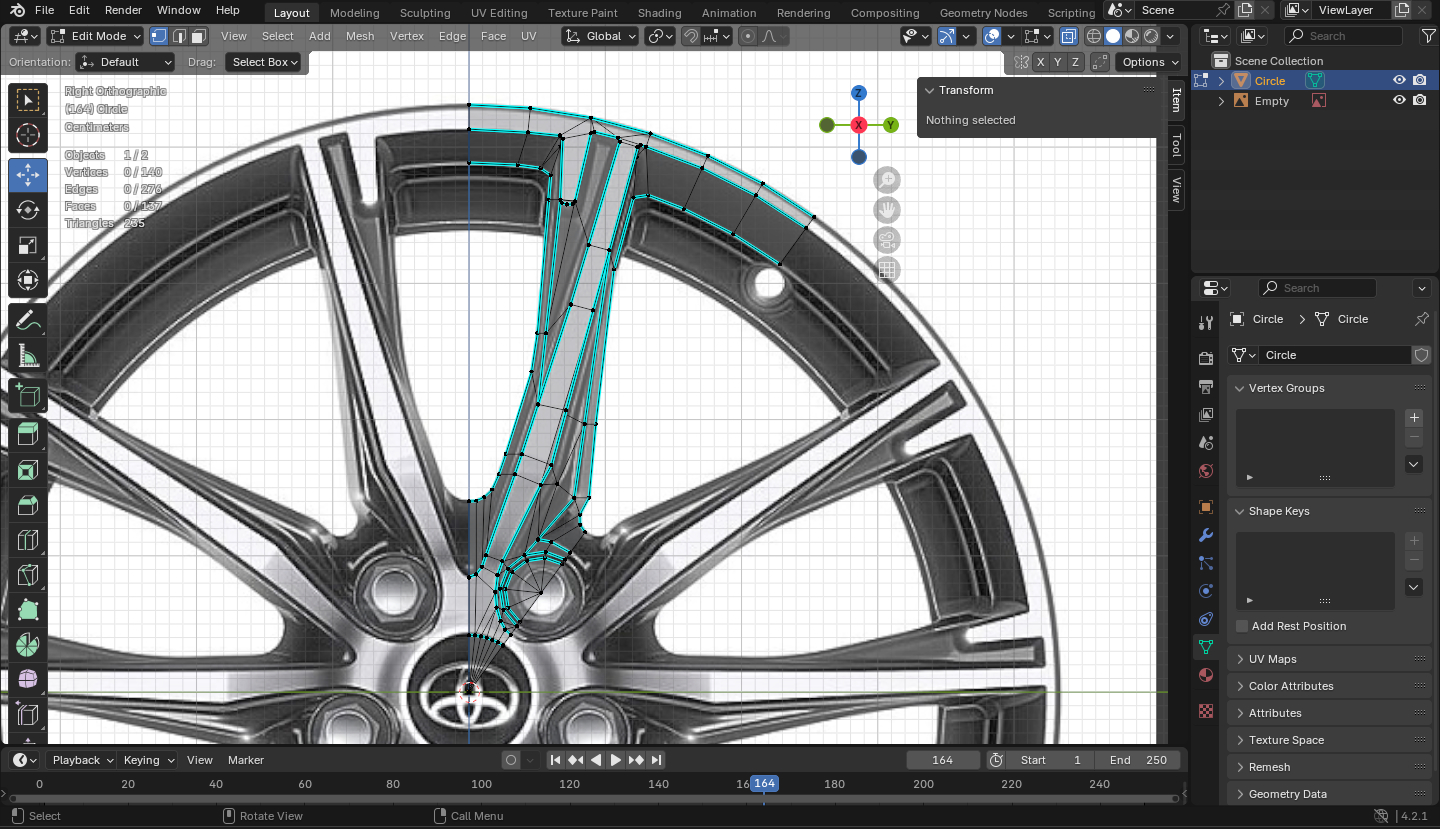
Task: Switch perspective/orthographic with grid gizmo
Action: pyautogui.click(x=886, y=270)
